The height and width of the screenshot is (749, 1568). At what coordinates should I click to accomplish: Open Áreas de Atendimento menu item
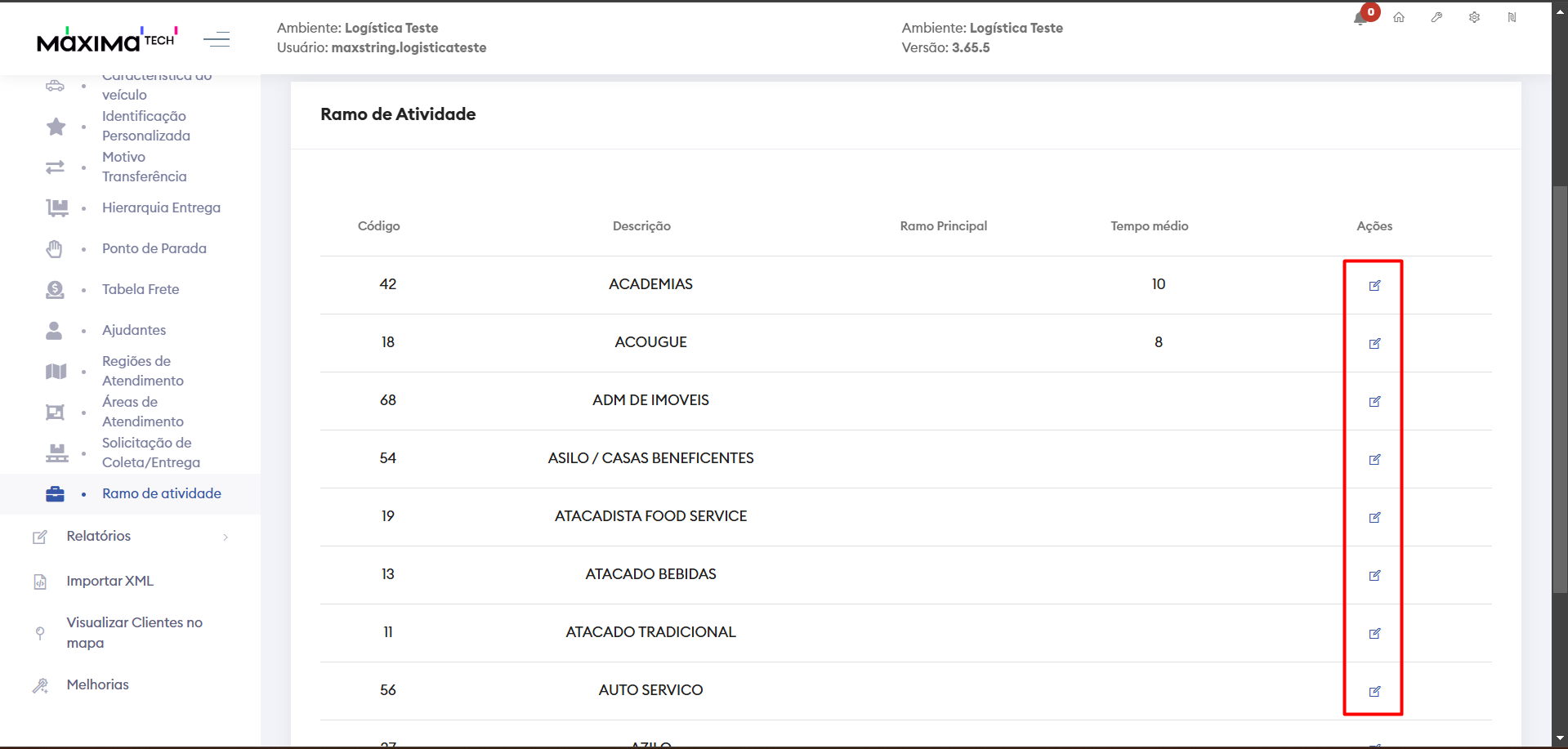143,412
